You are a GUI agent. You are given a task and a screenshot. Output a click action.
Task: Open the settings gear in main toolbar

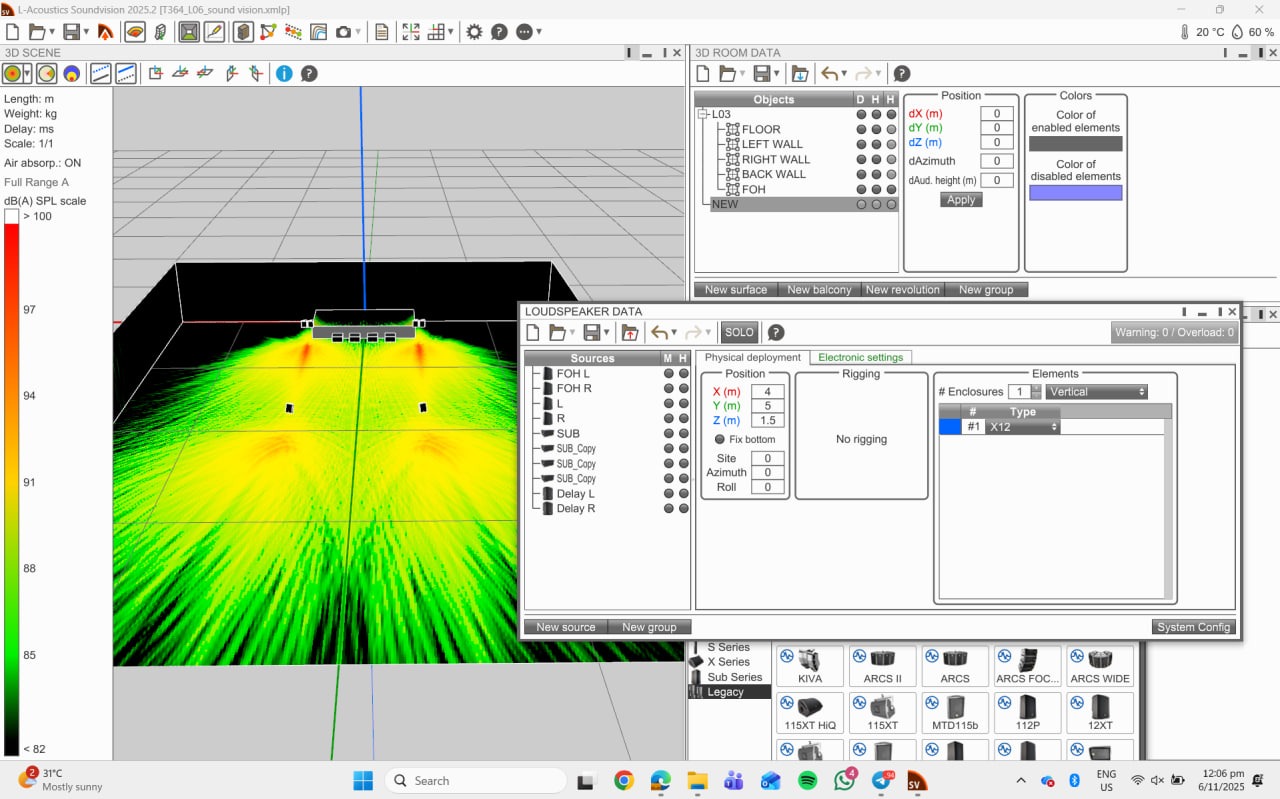[474, 32]
